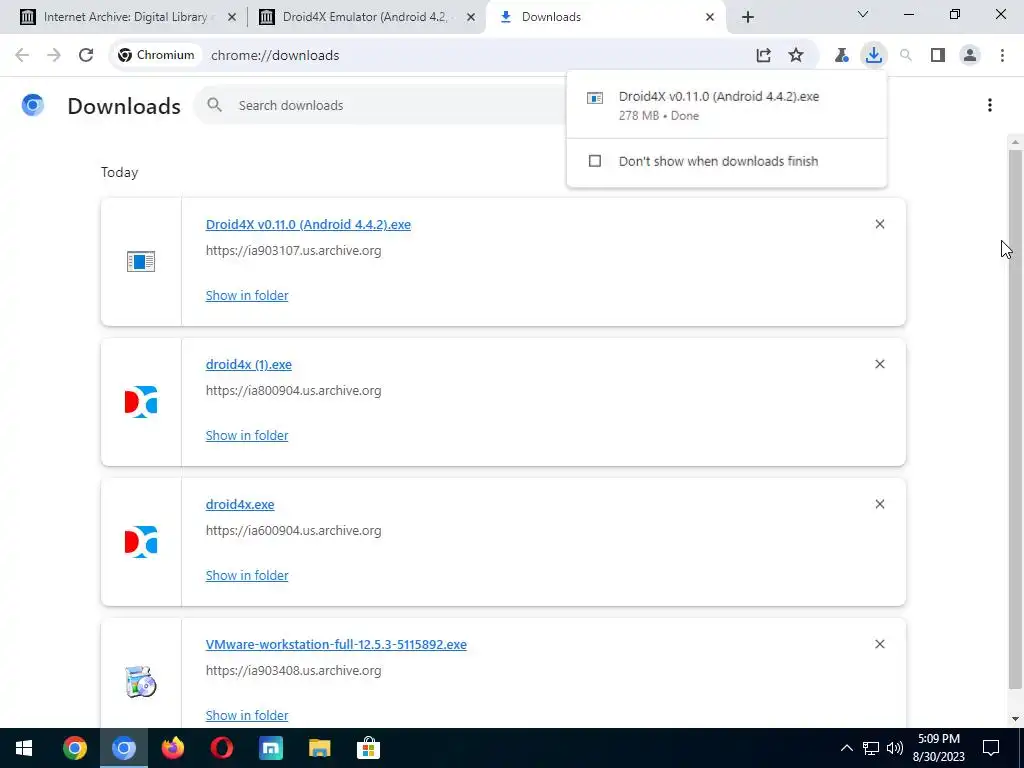1024x768 pixels.
Task: Click the scrollbar up arrow
Action: pos(1015,142)
